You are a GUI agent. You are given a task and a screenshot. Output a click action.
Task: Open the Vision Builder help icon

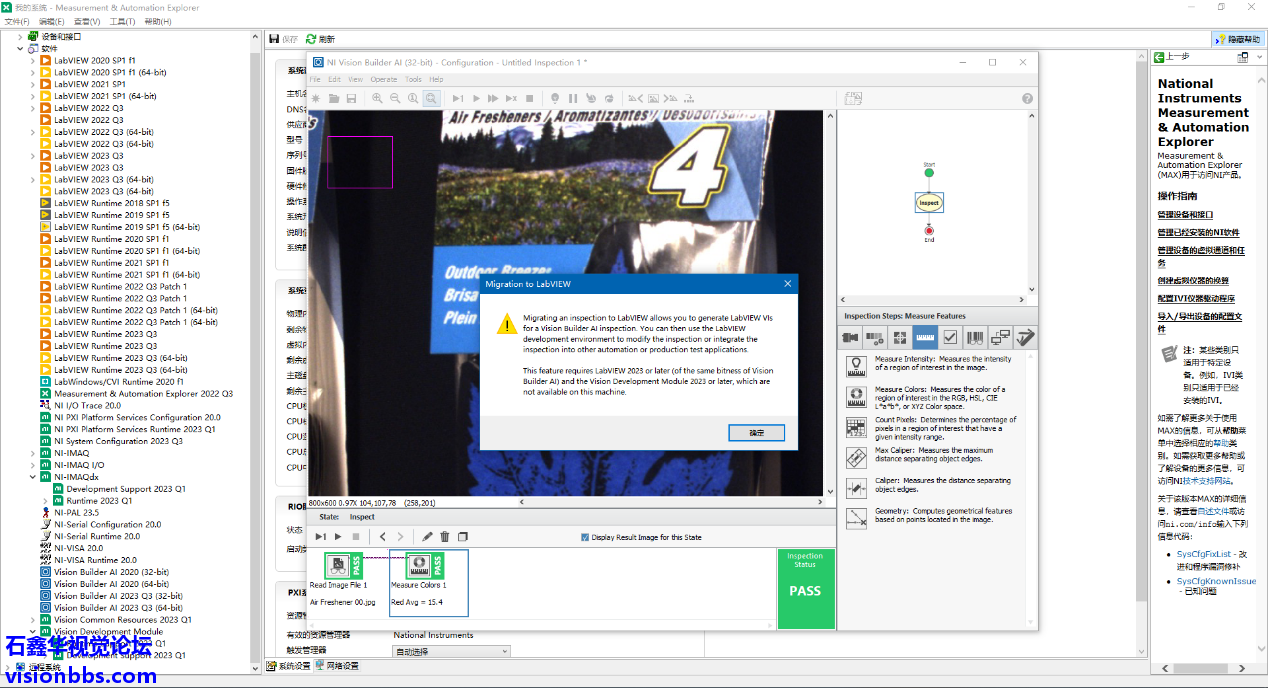[1027, 98]
